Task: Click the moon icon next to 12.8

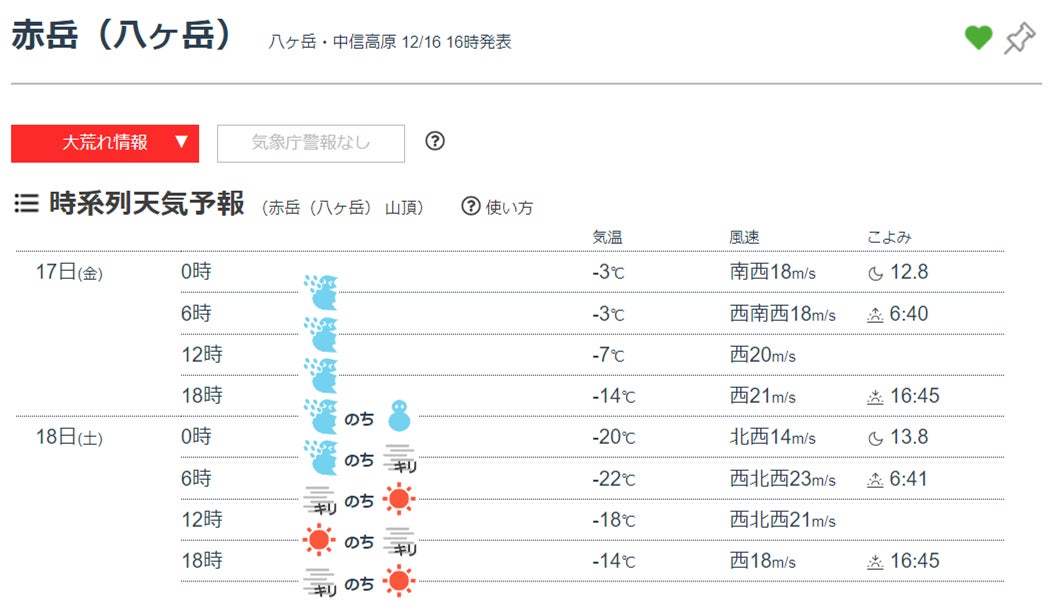Action: (x=876, y=272)
